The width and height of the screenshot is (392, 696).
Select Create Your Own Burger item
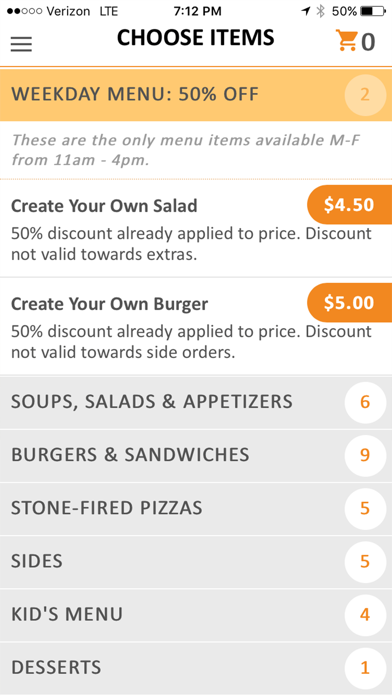[196, 327]
